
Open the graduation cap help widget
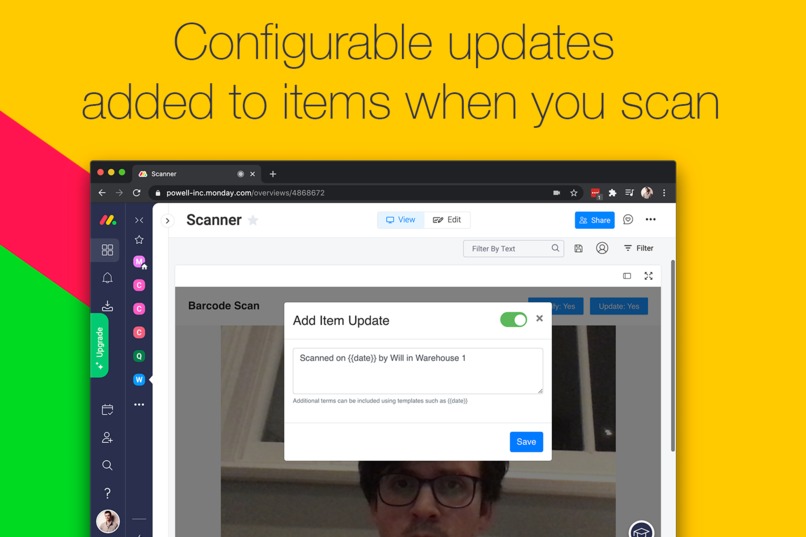(x=641, y=529)
